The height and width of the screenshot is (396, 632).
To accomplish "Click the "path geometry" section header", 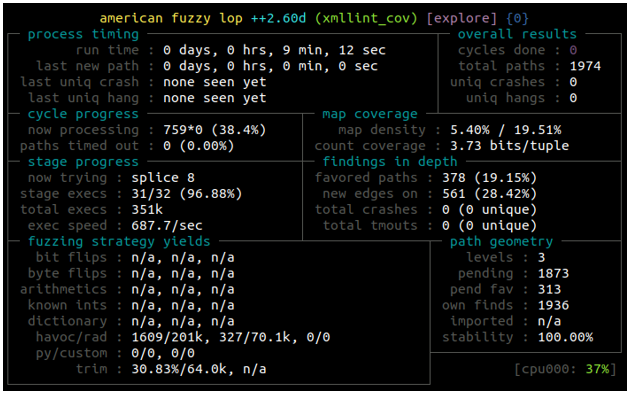I will pyautogui.click(x=501, y=242).
